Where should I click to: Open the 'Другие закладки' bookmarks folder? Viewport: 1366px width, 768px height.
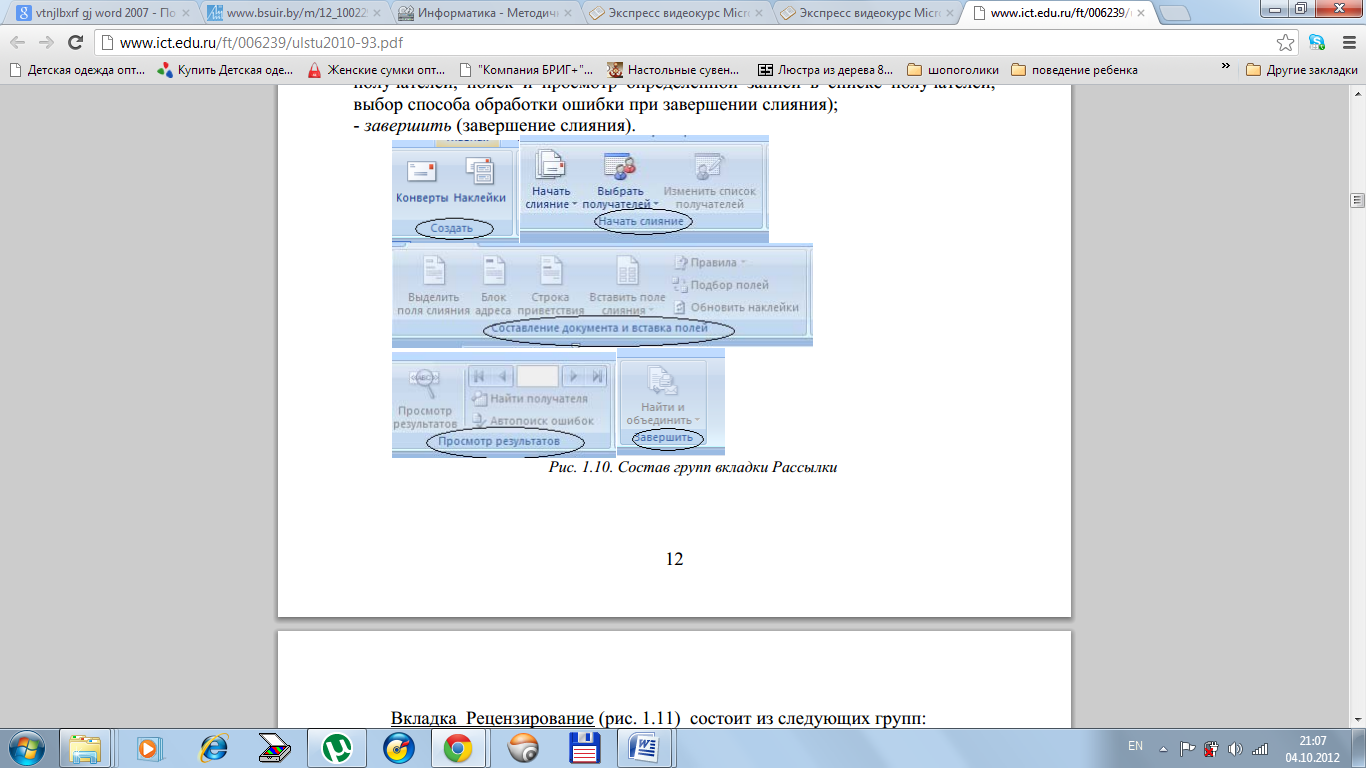point(1301,70)
